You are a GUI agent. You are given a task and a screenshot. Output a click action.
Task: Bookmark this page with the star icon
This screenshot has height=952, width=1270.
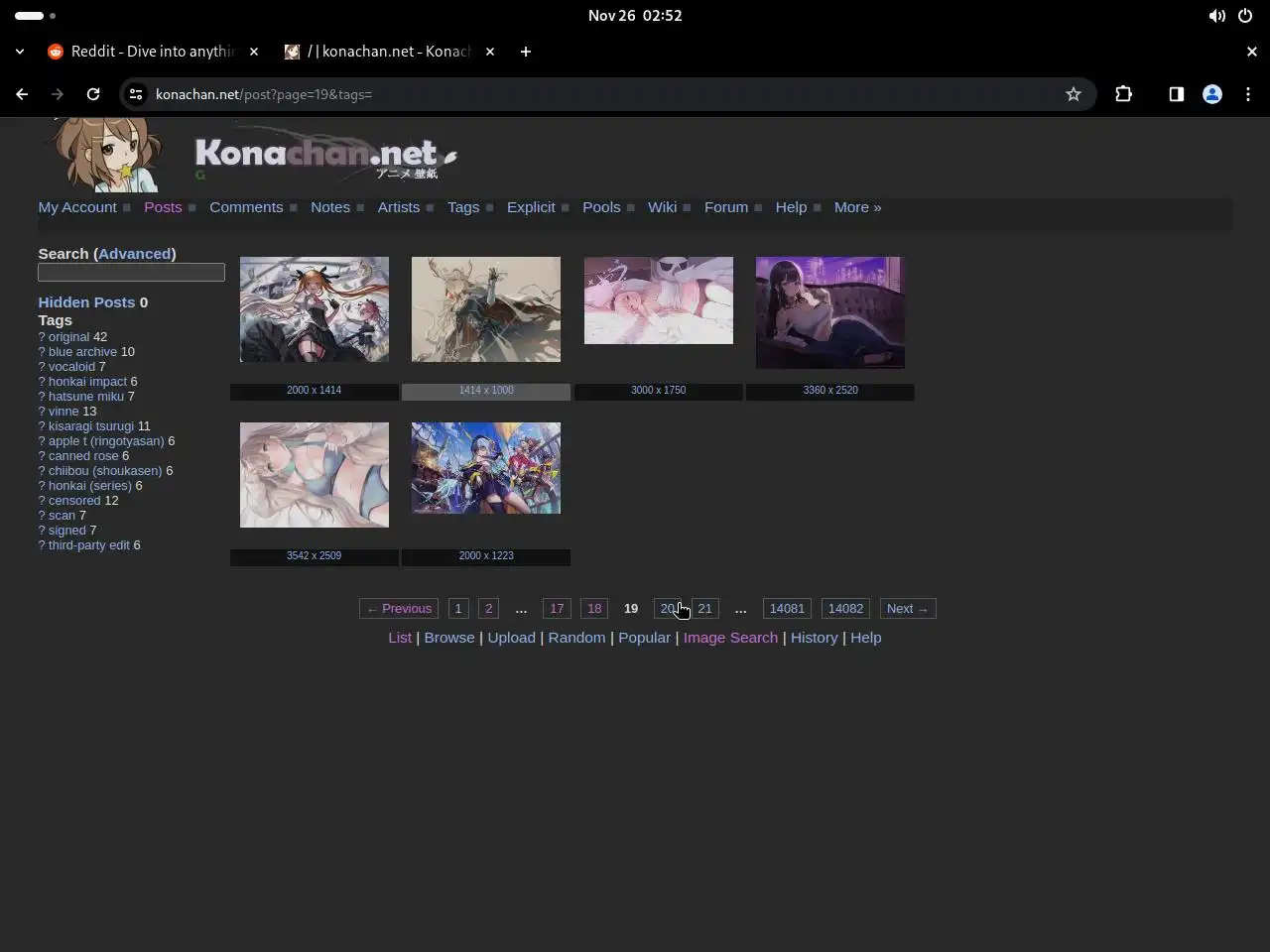click(1074, 94)
